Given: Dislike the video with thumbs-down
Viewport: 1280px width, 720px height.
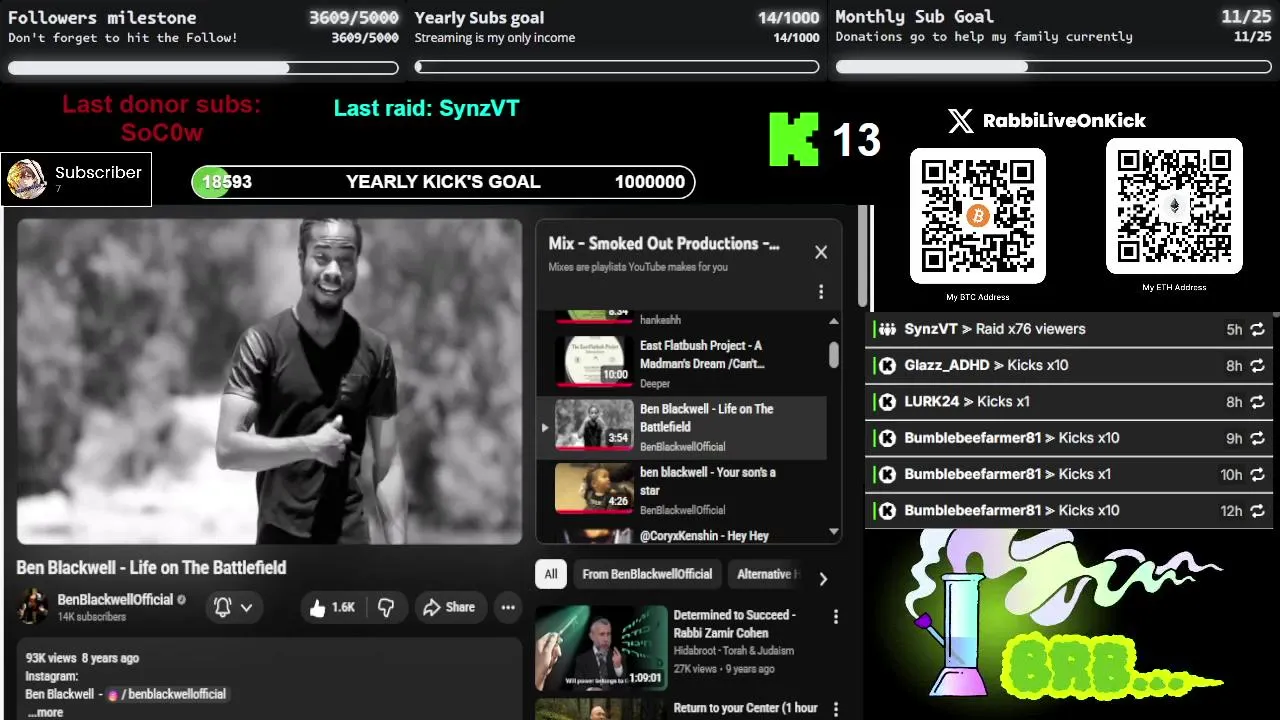Looking at the screenshot, I should pos(386,607).
